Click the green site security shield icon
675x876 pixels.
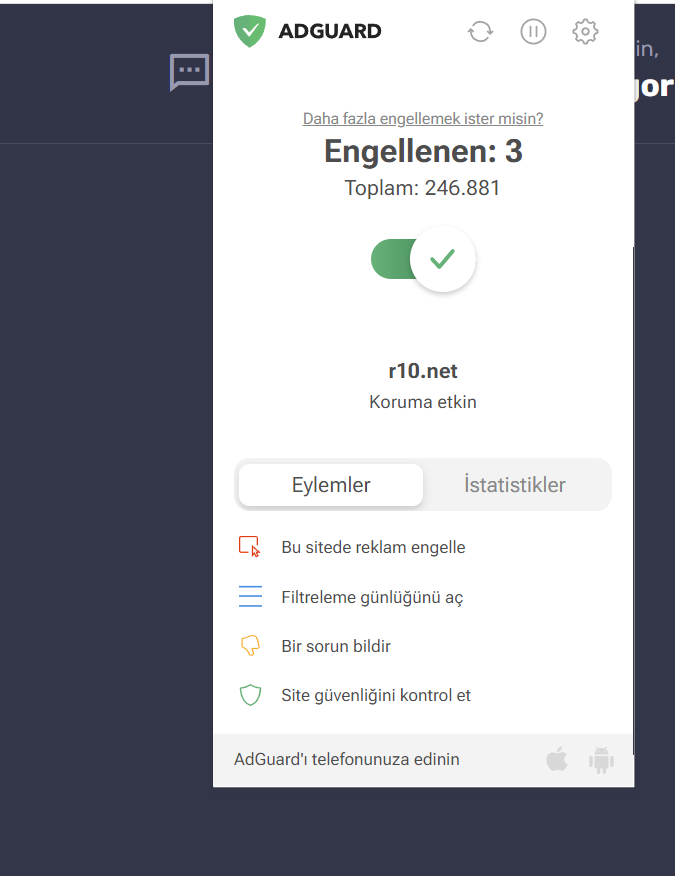(x=250, y=695)
